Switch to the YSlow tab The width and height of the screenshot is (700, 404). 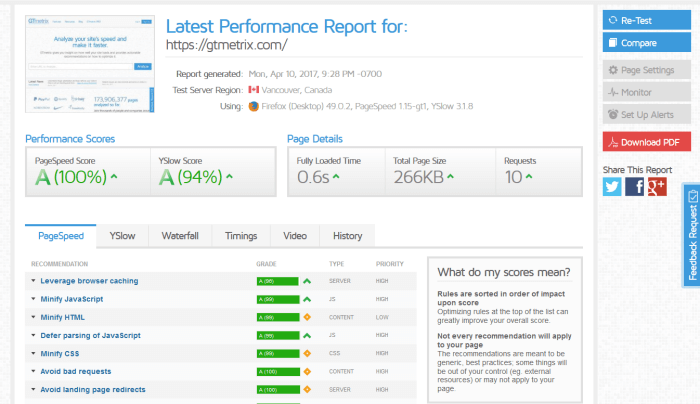coord(122,236)
